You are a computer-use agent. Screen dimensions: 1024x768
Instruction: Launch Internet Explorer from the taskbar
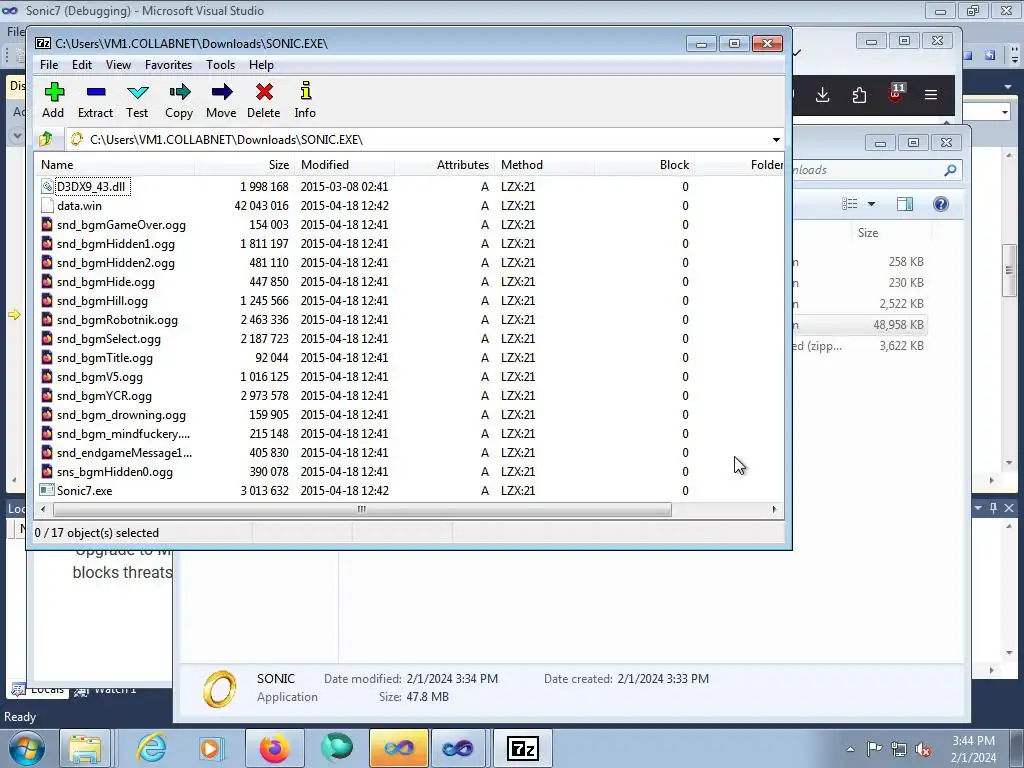(152, 748)
